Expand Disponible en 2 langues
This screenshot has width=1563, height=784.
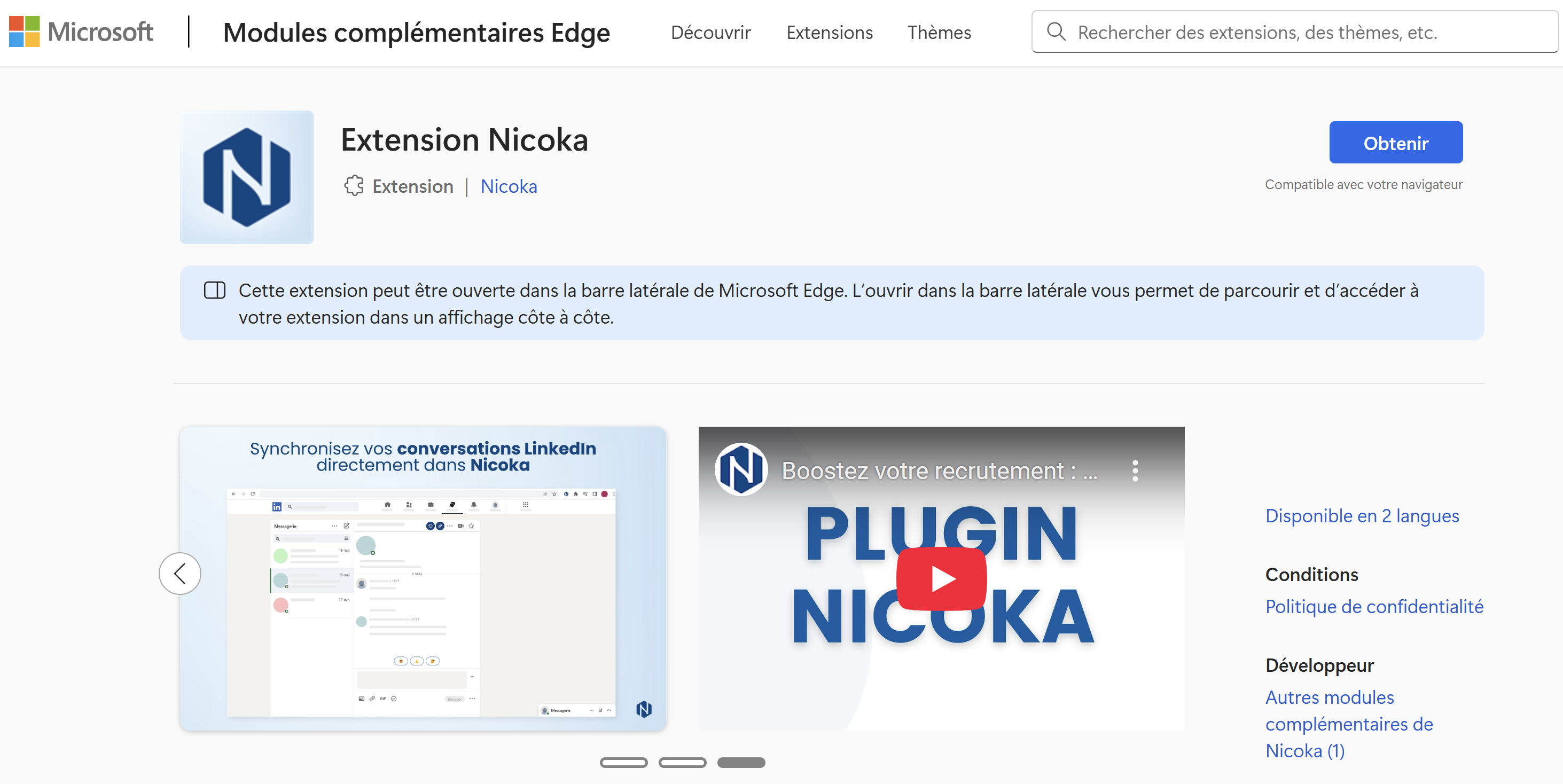[1362, 516]
